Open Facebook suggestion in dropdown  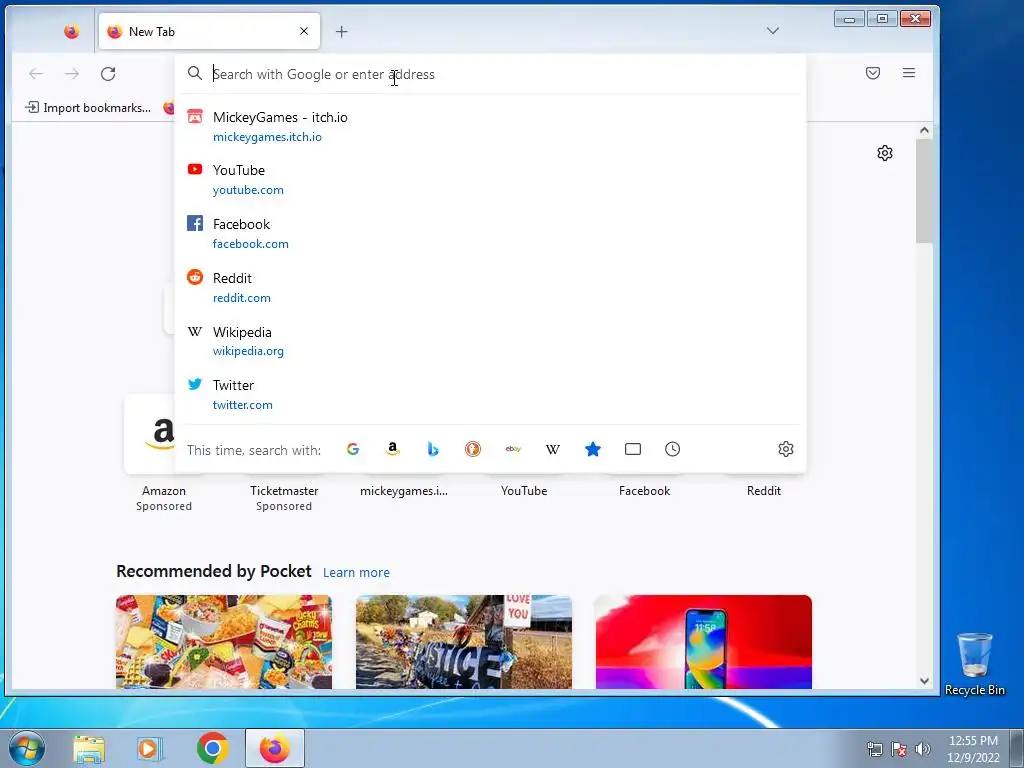pos(490,233)
